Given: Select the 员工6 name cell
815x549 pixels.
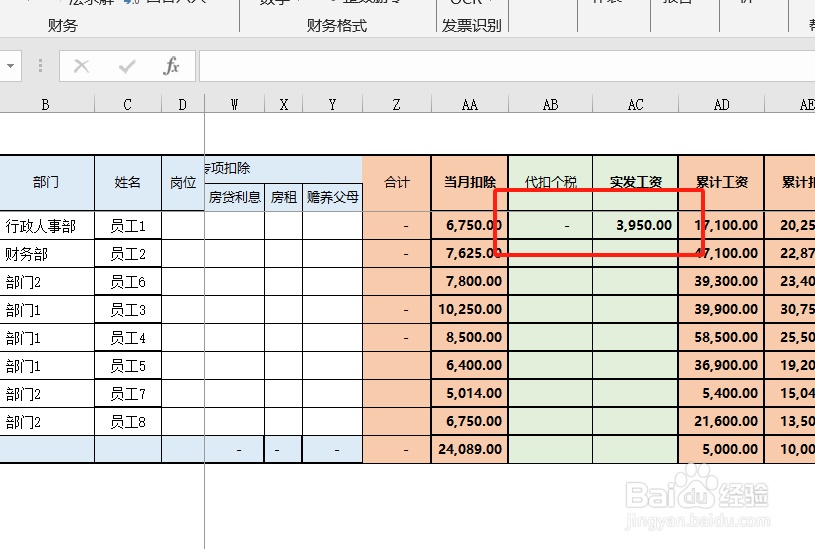Looking at the screenshot, I should click(128, 282).
